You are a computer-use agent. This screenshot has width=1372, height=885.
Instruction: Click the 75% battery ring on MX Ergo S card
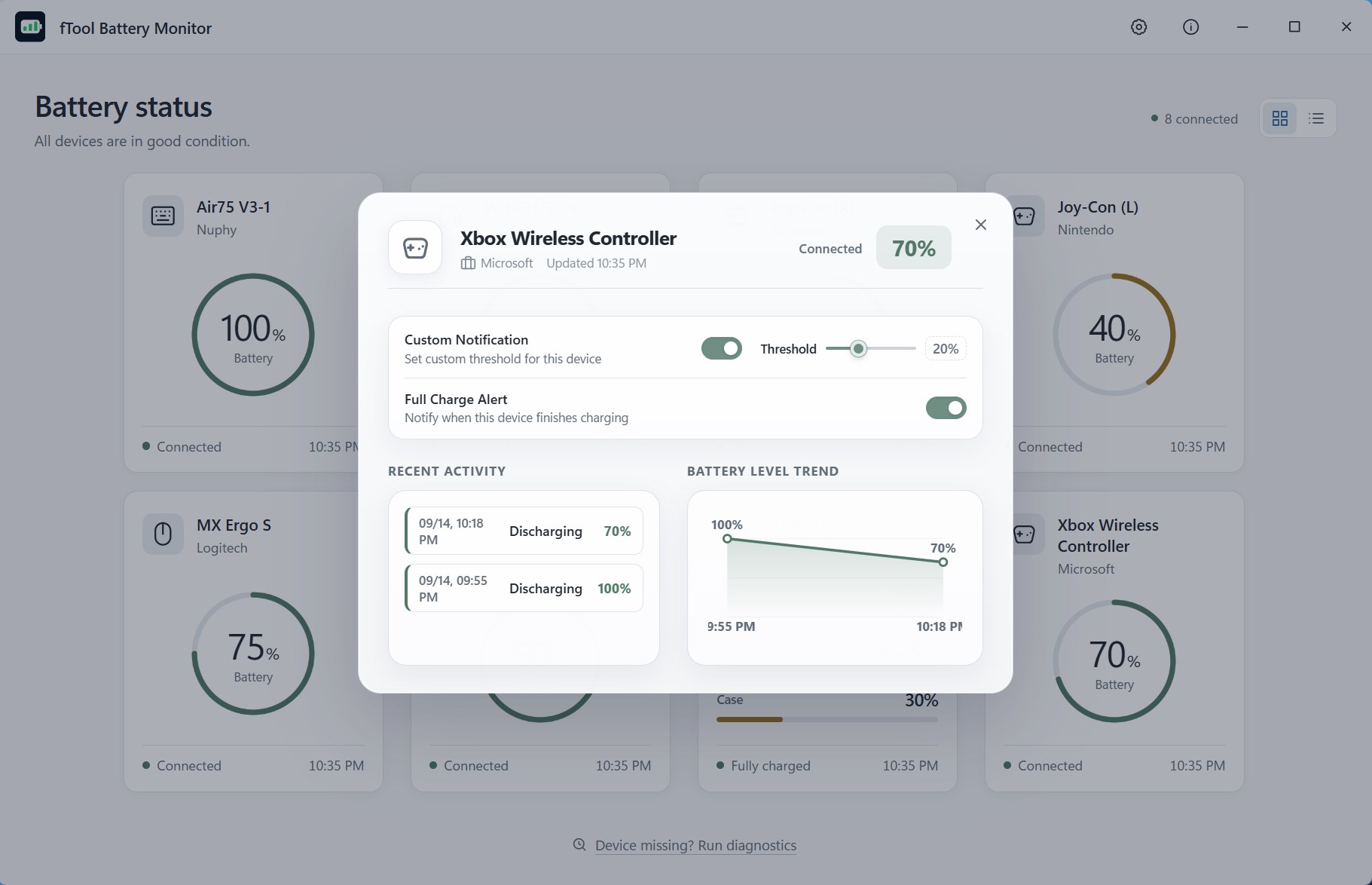[253, 654]
